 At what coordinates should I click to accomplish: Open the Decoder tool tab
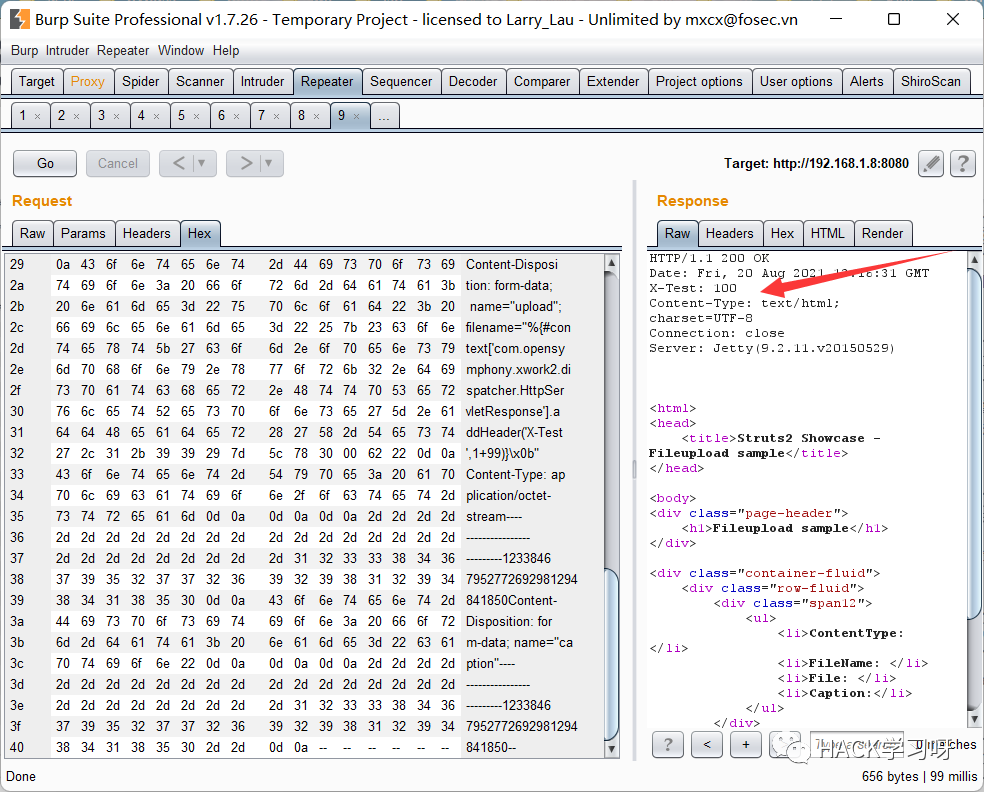click(x=473, y=82)
